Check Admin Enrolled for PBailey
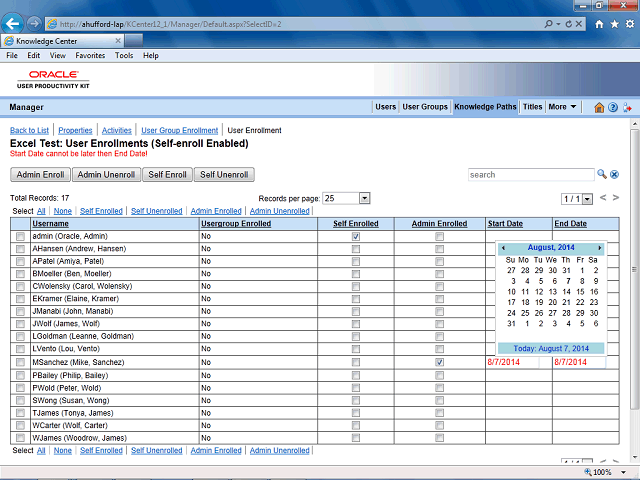640x480 pixels. coord(439,376)
